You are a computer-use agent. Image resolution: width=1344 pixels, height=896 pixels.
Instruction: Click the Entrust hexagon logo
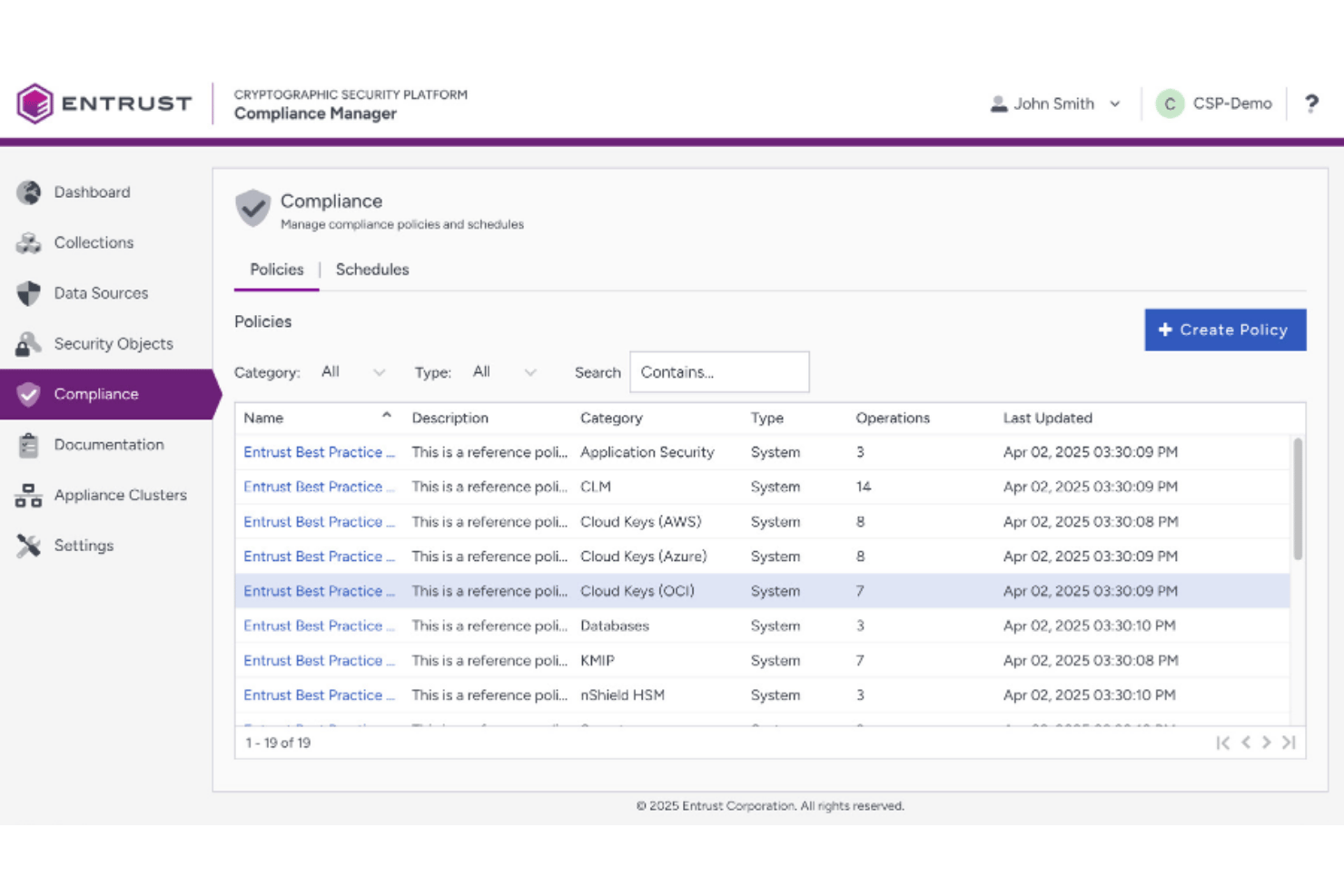point(35,103)
